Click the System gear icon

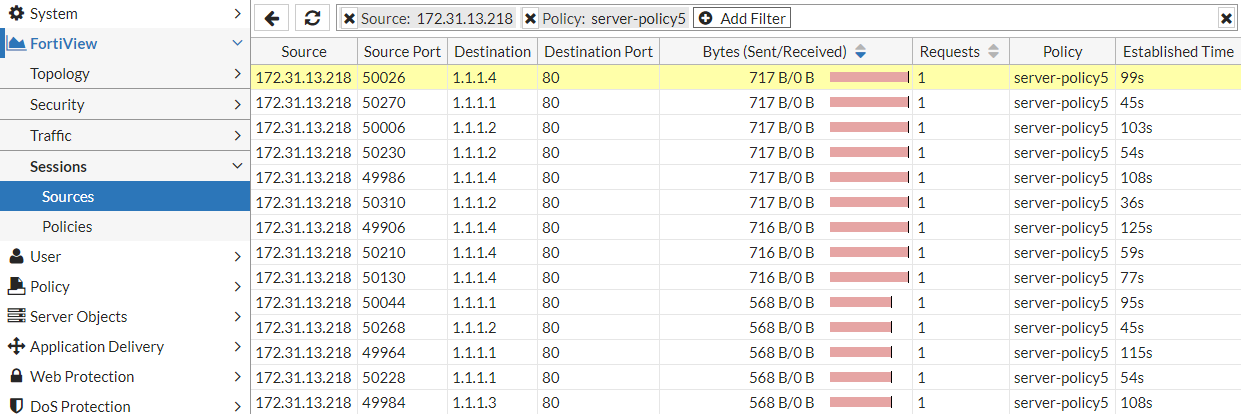tap(15, 14)
